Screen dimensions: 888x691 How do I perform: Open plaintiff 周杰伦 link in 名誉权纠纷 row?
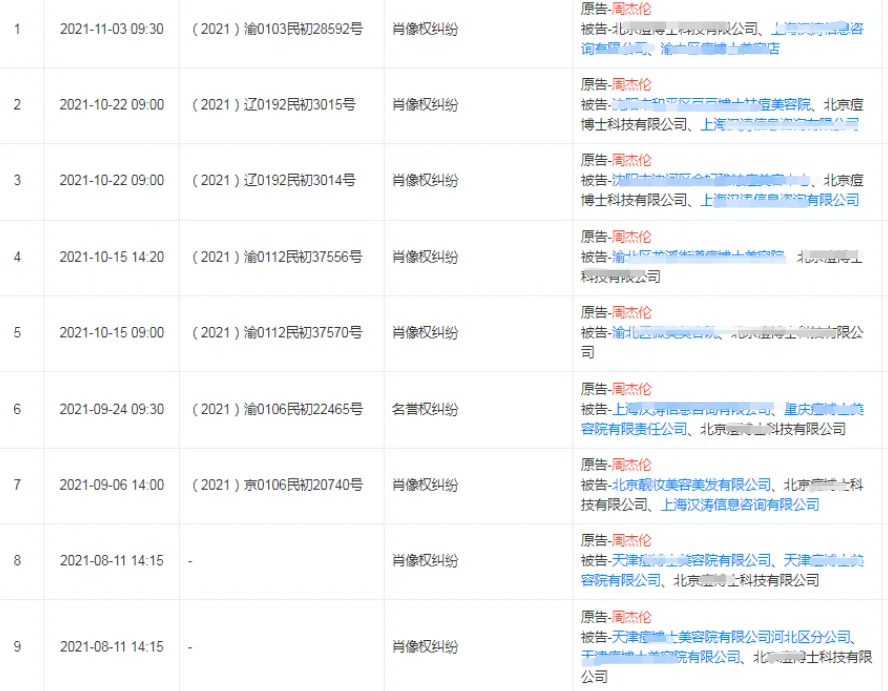[x=631, y=389]
